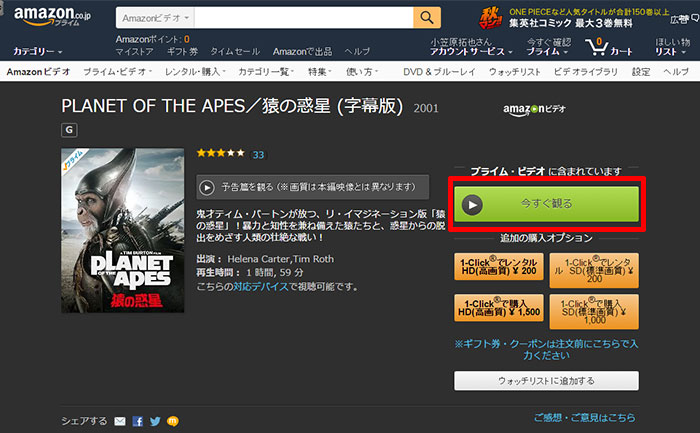The width and height of the screenshot is (700, 433).
Task: Share via the email envelope icon
Action: tap(120, 421)
